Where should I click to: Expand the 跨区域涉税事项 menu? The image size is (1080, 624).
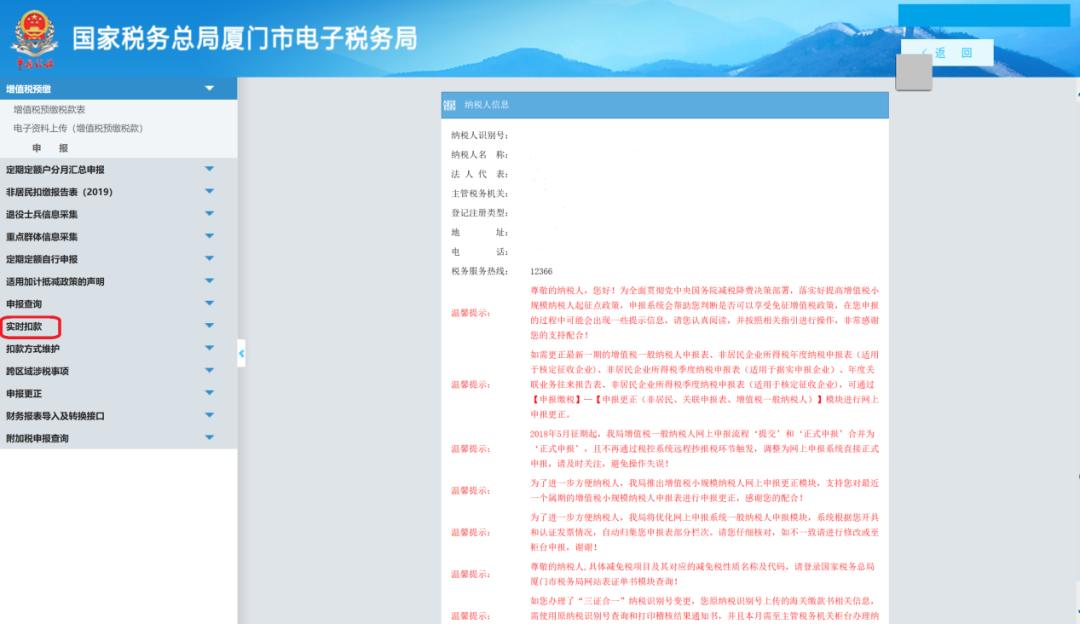tap(209, 371)
